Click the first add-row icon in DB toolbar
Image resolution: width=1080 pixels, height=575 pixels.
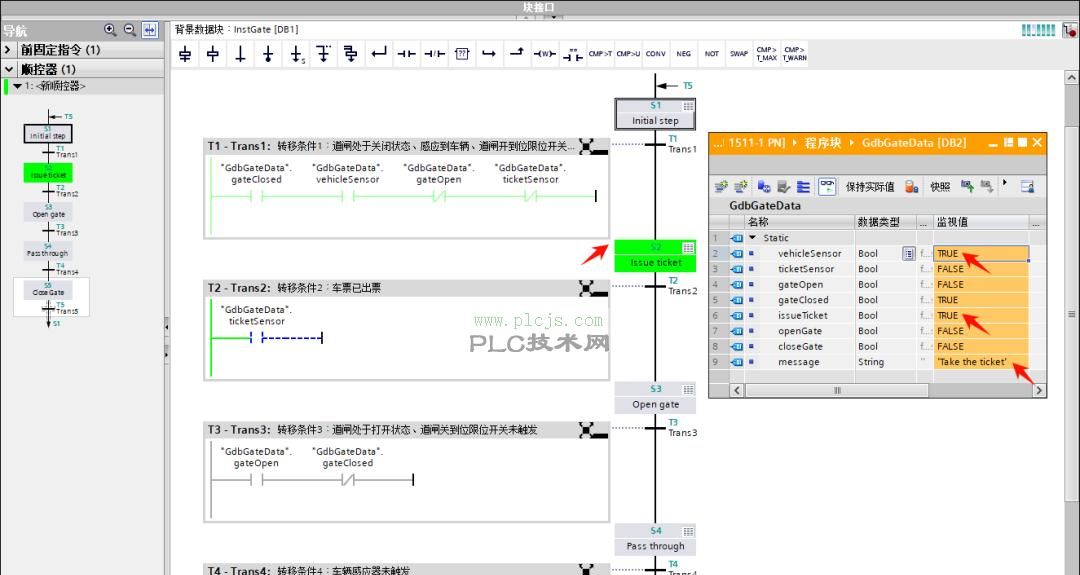(x=721, y=187)
